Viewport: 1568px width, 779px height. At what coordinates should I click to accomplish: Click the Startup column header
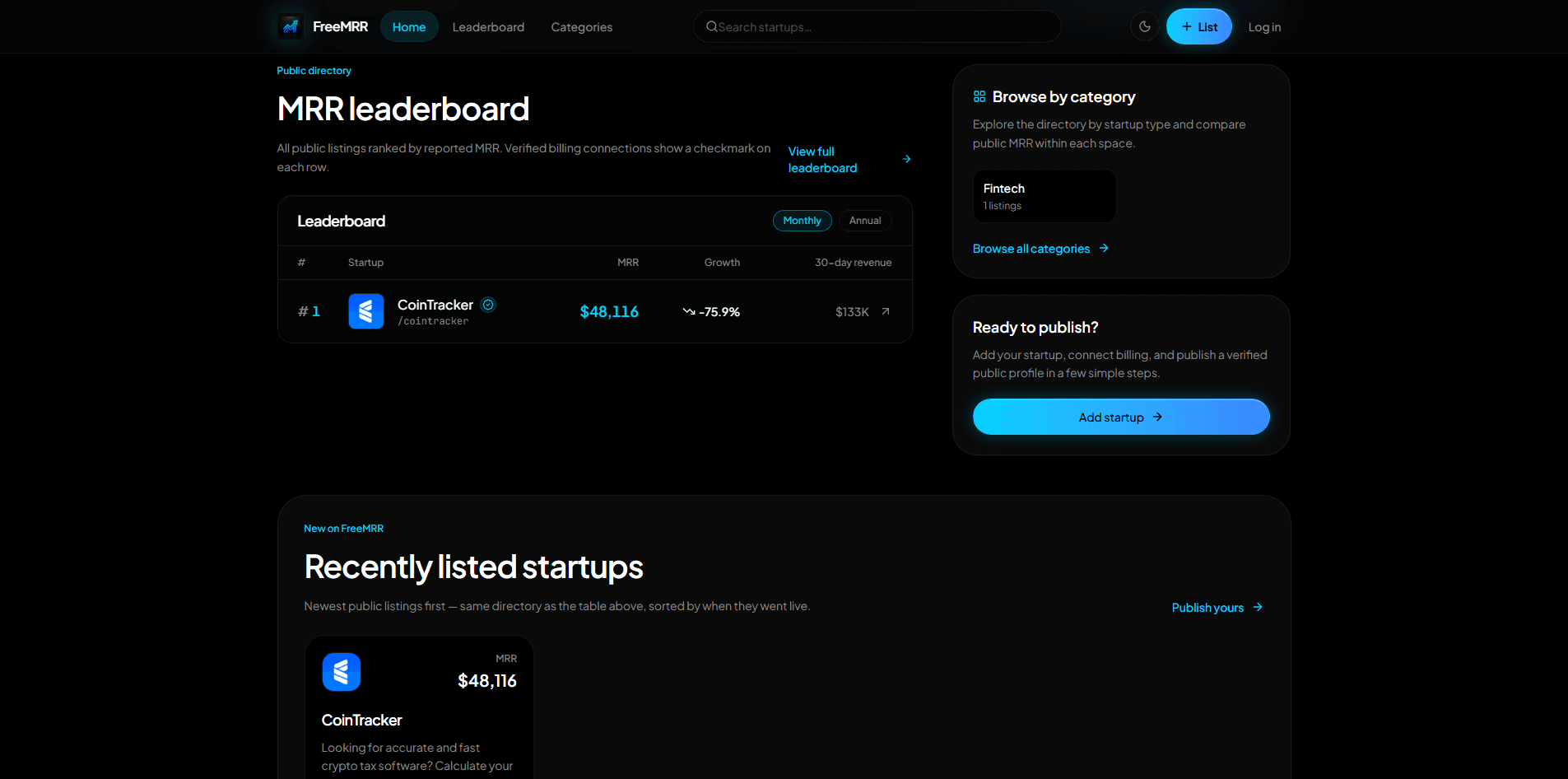click(365, 263)
